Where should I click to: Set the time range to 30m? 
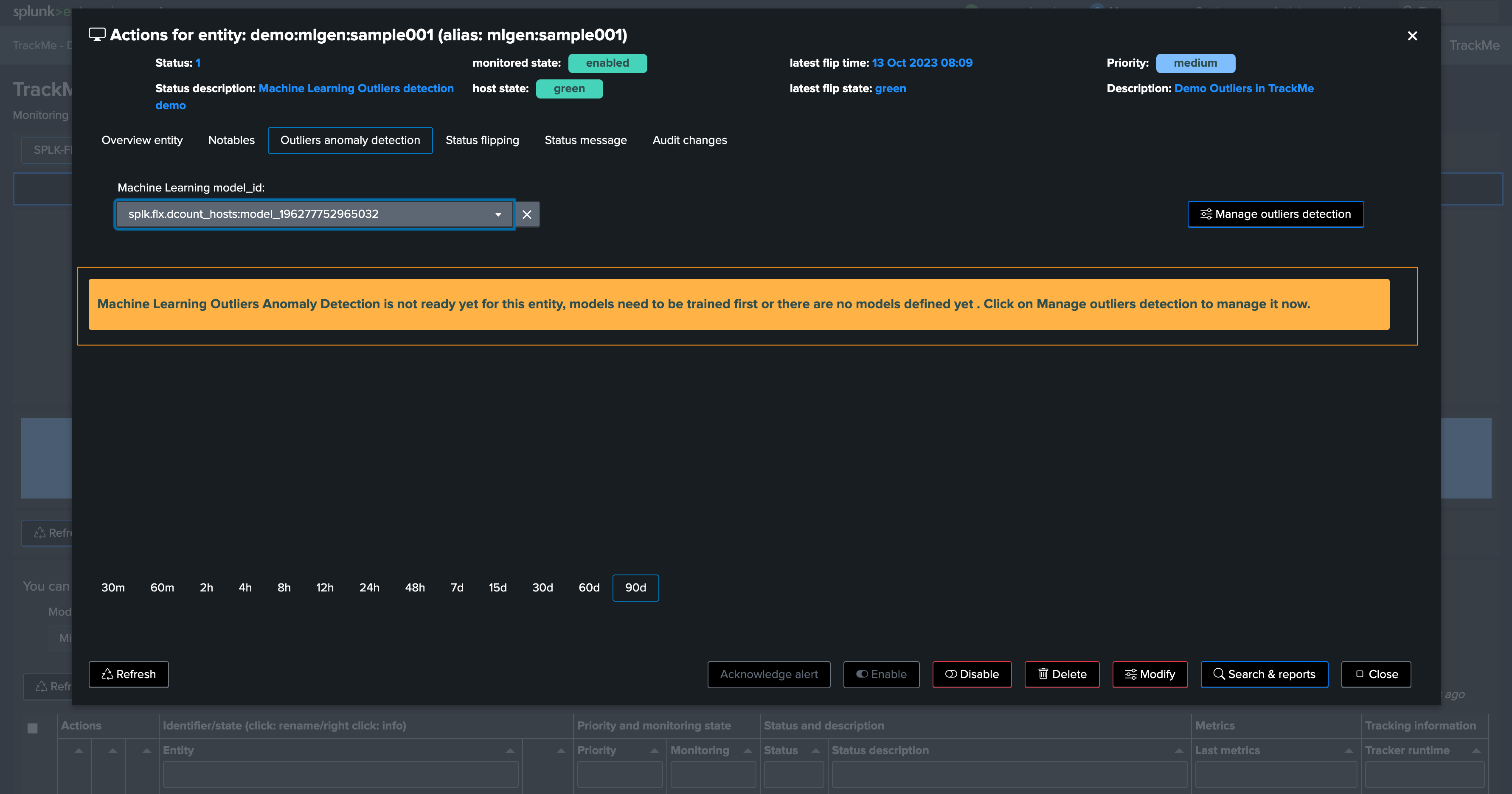point(113,588)
